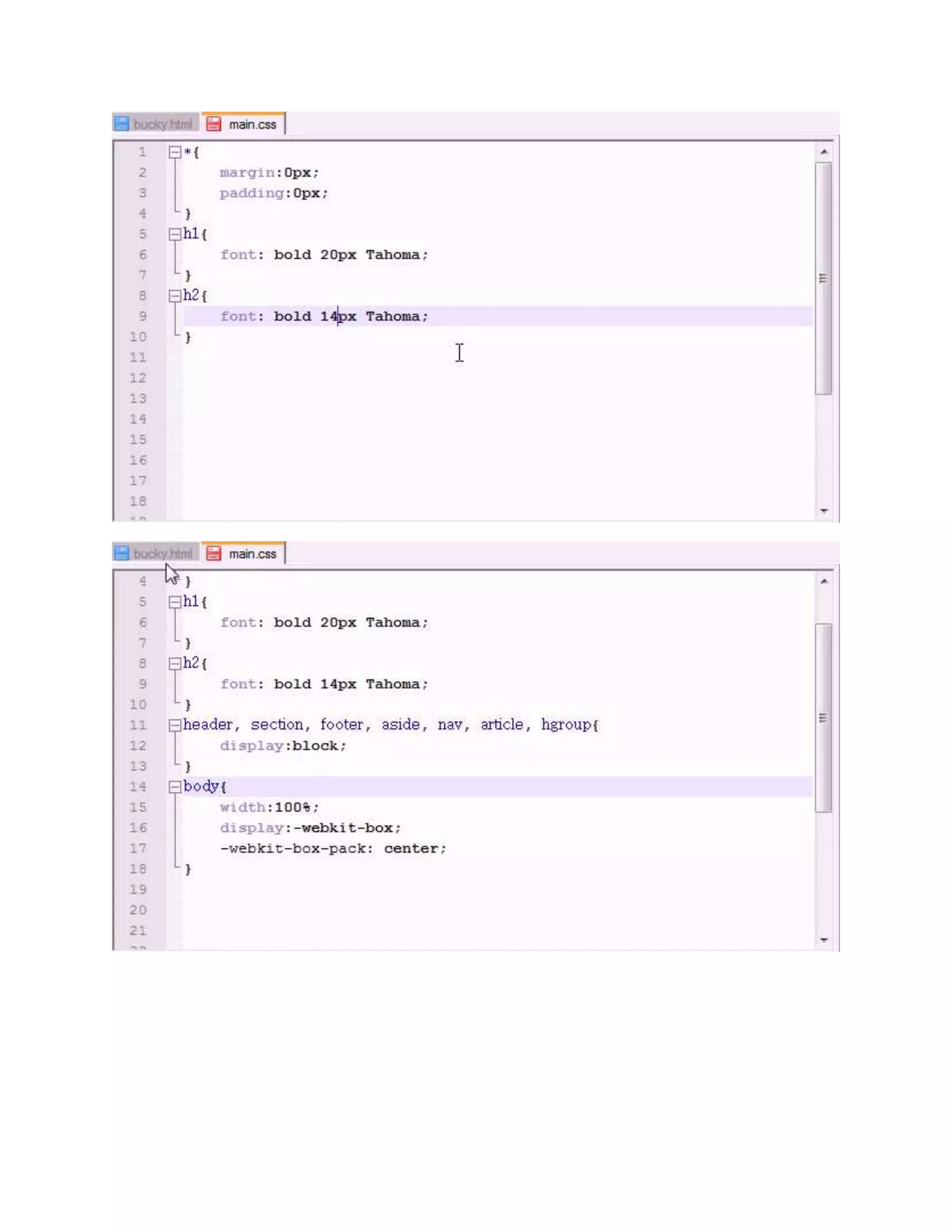
Task: Click the 'article' selector word on line 11
Action: pyautogui.click(x=502, y=724)
